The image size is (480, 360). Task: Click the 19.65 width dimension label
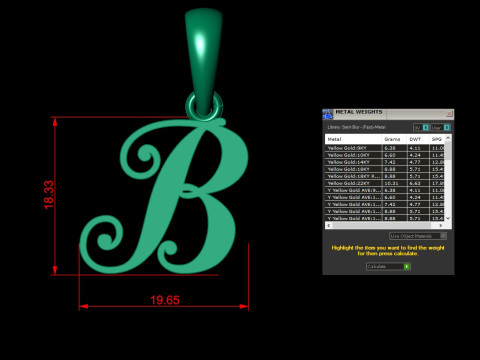pyautogui.click(x=165, y=300)
